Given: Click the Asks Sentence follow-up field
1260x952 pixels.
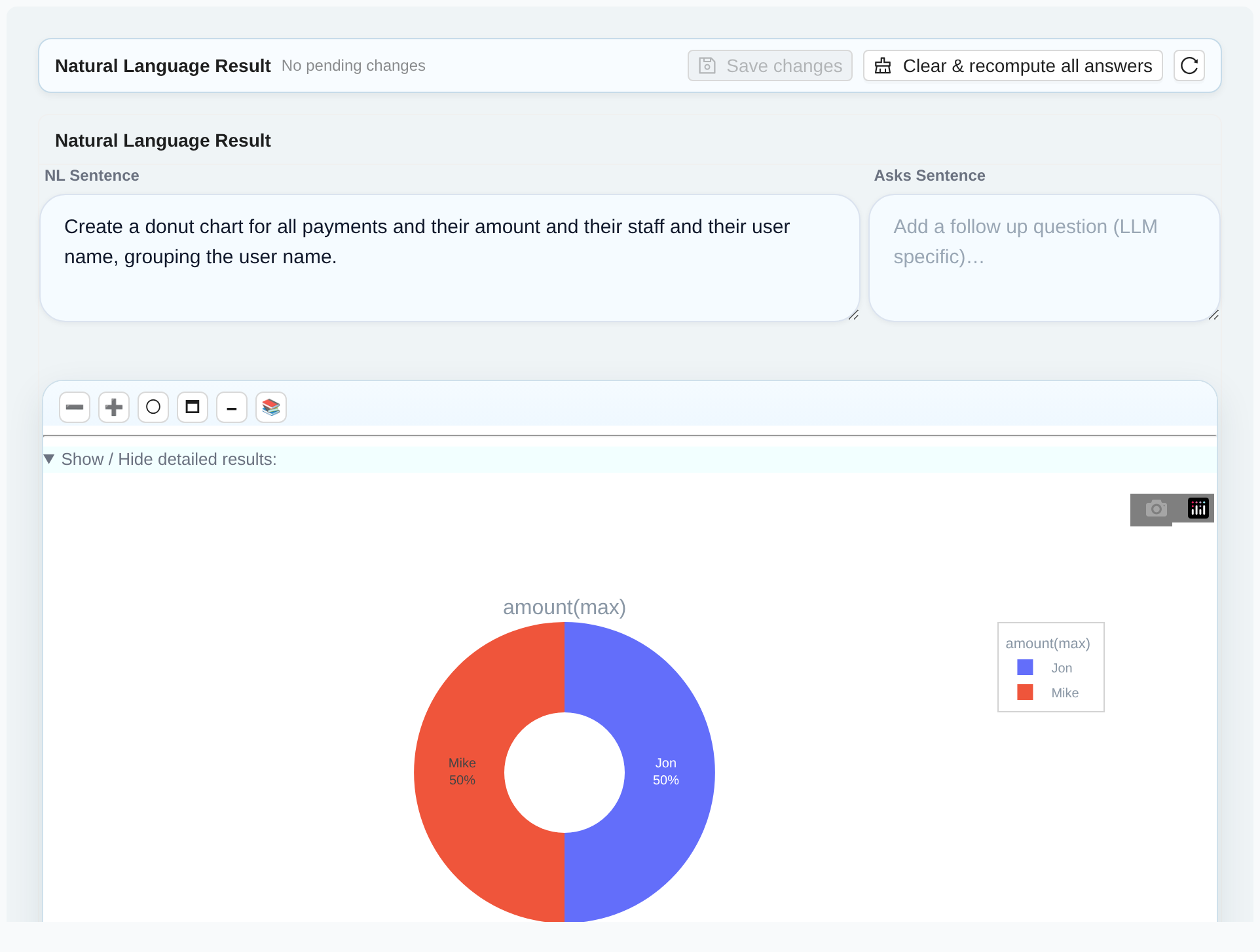Looking at the screenshot, I should pos(1045,258).
